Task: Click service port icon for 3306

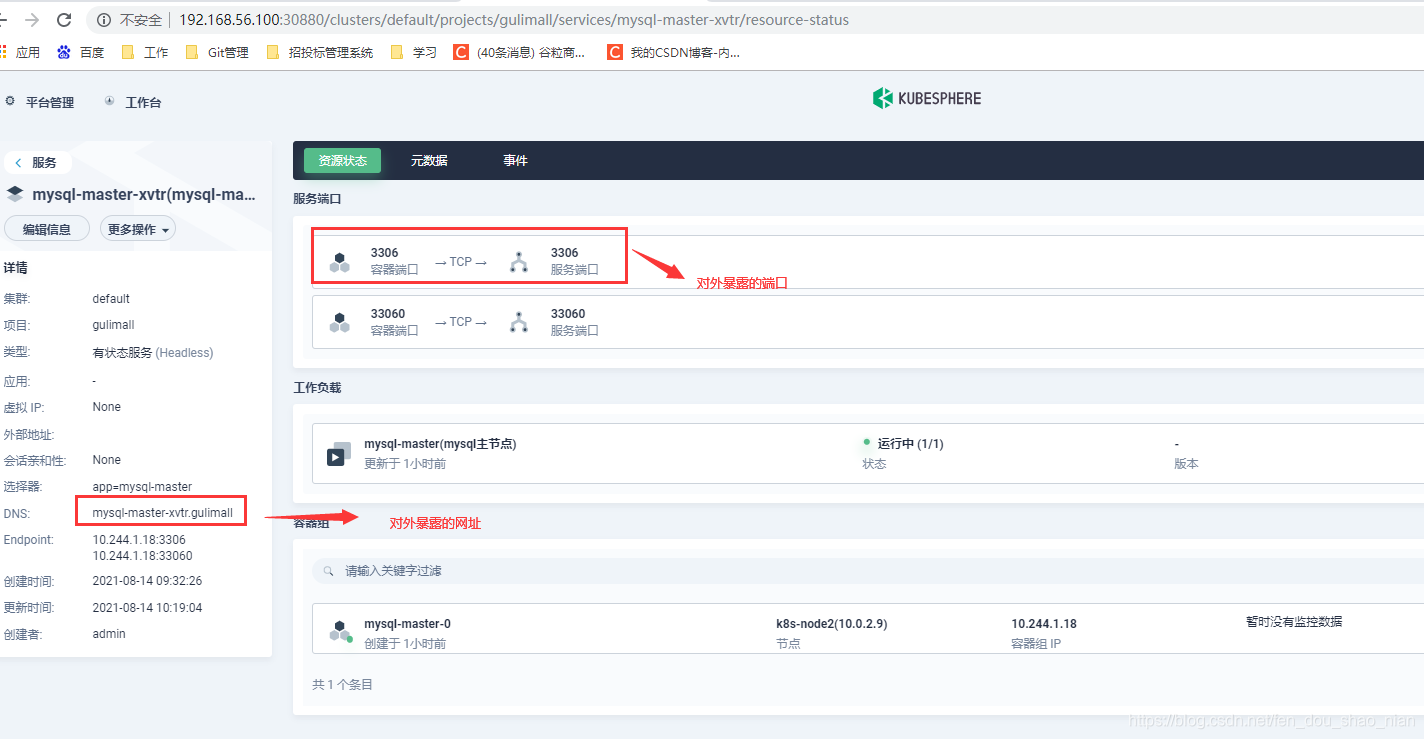Action: coord(518,262)
